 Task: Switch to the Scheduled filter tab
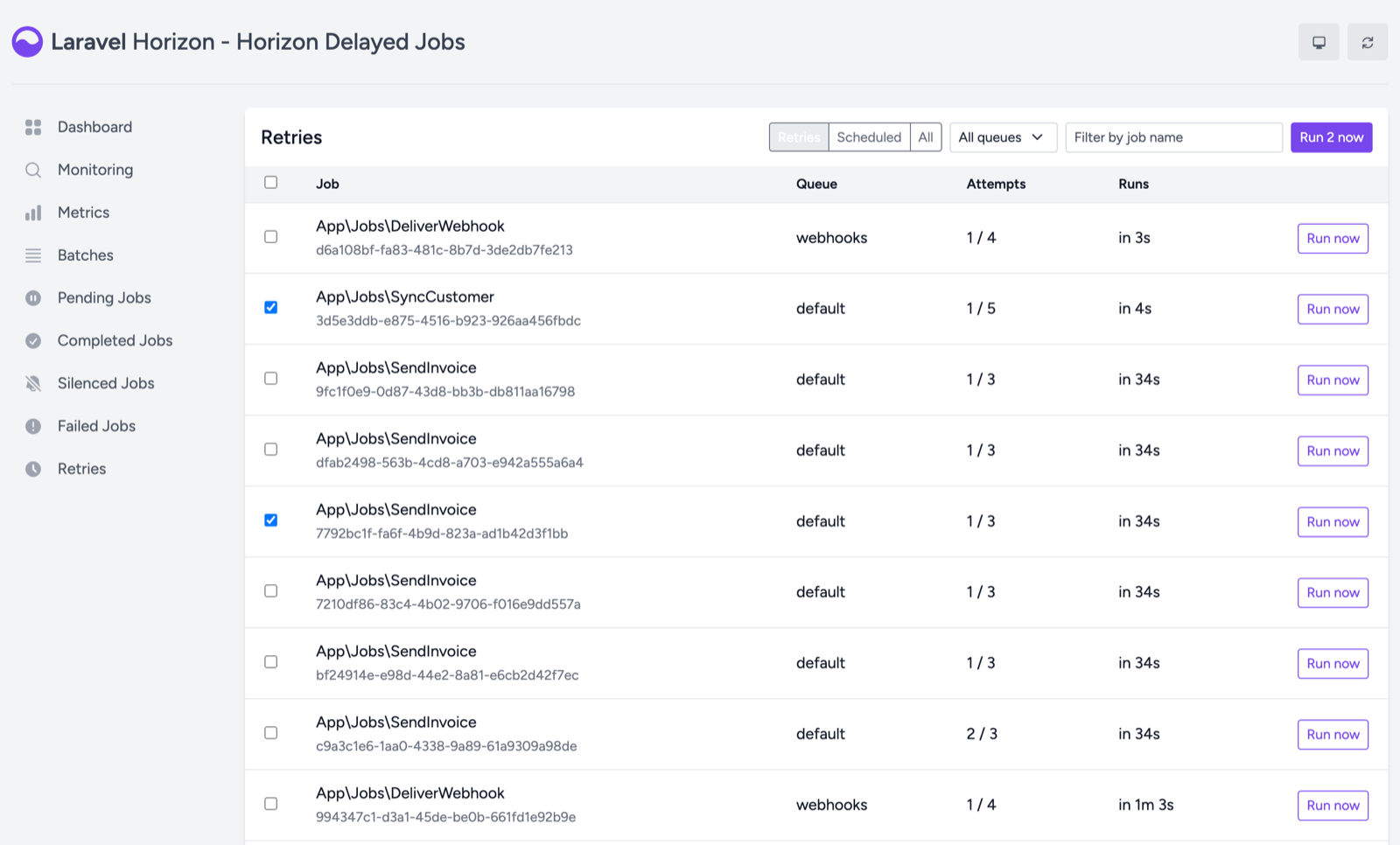coord(869,137)
